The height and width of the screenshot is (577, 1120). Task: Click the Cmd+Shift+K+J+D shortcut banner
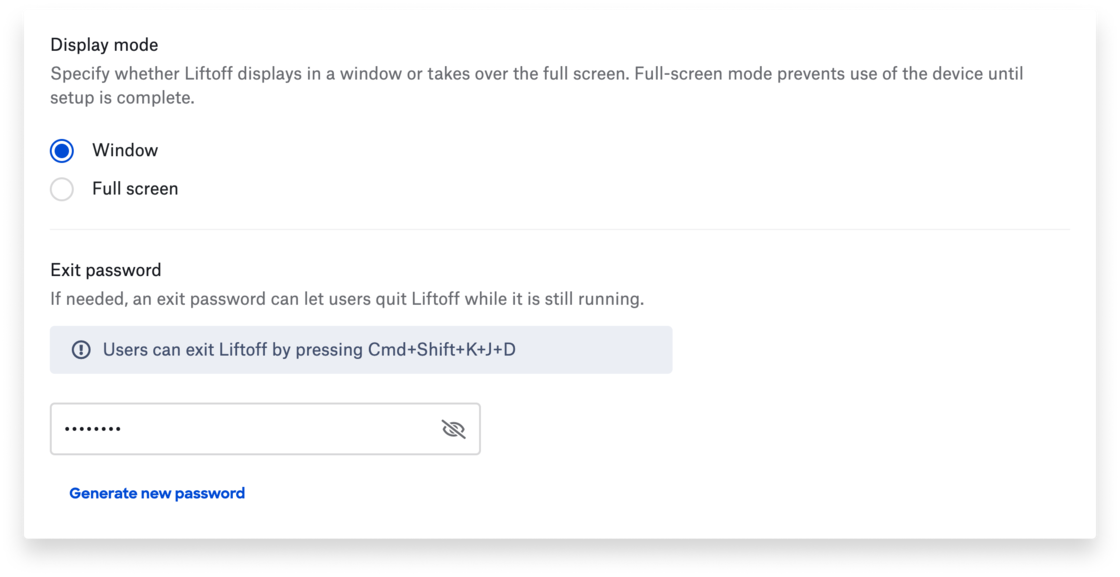[360, 349]
